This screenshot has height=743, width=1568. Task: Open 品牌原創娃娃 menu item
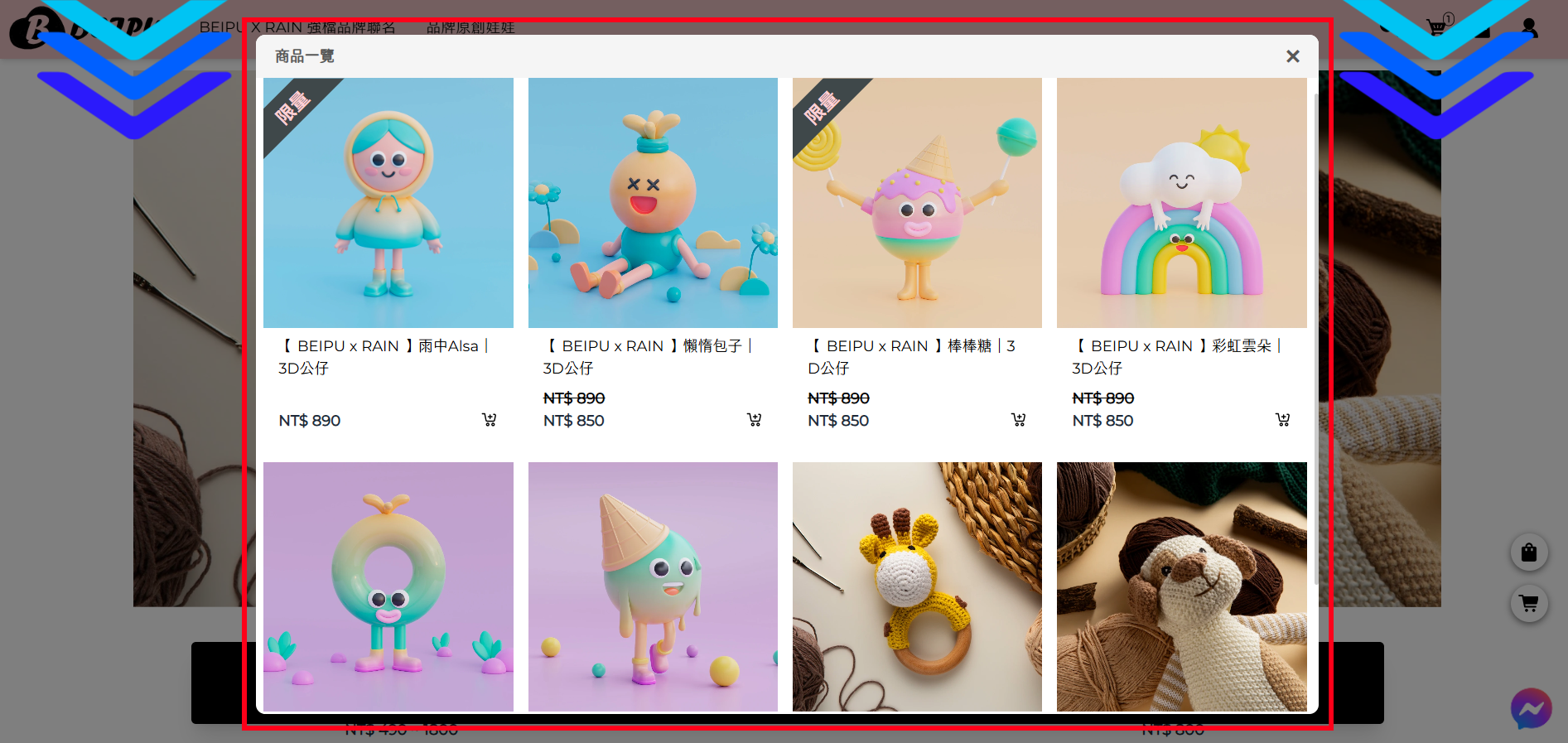pyautogui.click(x=470, y=27)
